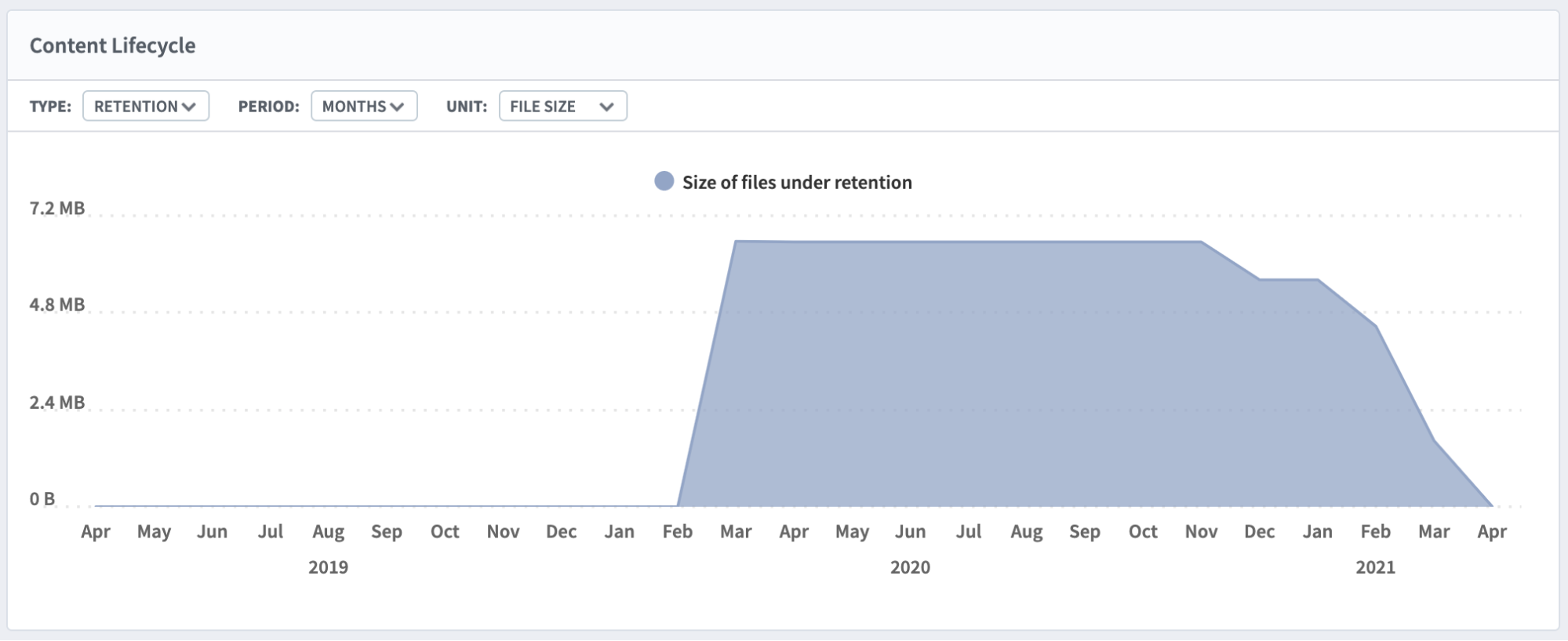The image size is (1568, 641).
Task: Click the chevron arrow beside MONTHS
Action: click(x=398, y=107)
